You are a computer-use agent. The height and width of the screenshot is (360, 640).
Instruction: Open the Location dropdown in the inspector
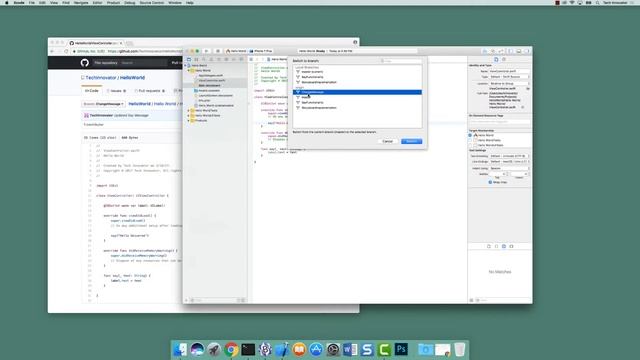point(509,83)
